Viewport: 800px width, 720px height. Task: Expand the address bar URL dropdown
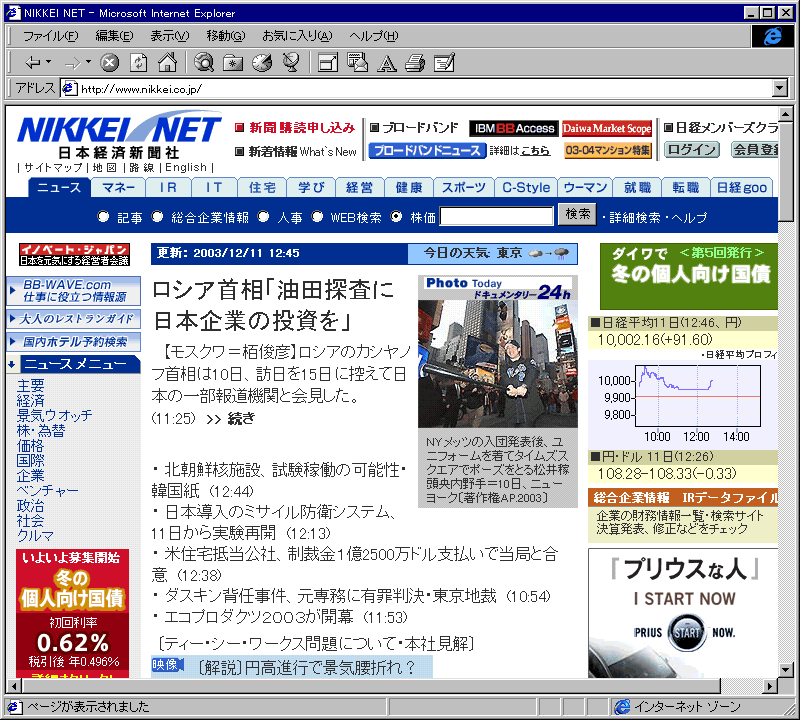point(779,89)
